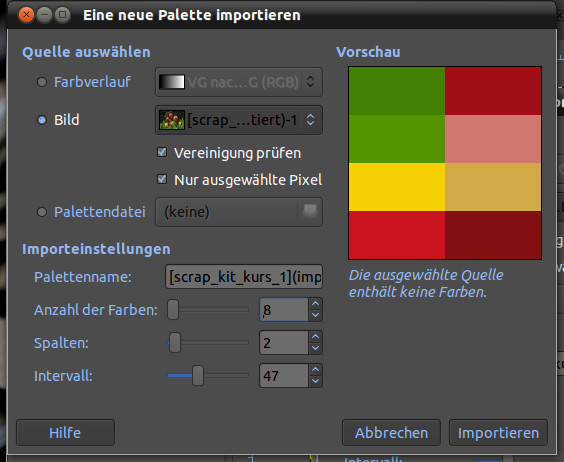Image resolution: width=564 pixels, height=462 pixels.
Task: Click the Importieren button
Action: 498,432
